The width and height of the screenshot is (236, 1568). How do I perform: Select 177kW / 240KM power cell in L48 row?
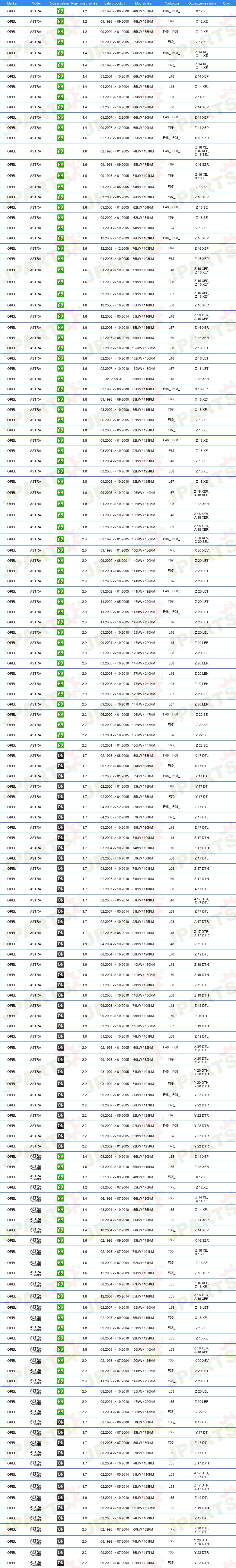(144, 674)
